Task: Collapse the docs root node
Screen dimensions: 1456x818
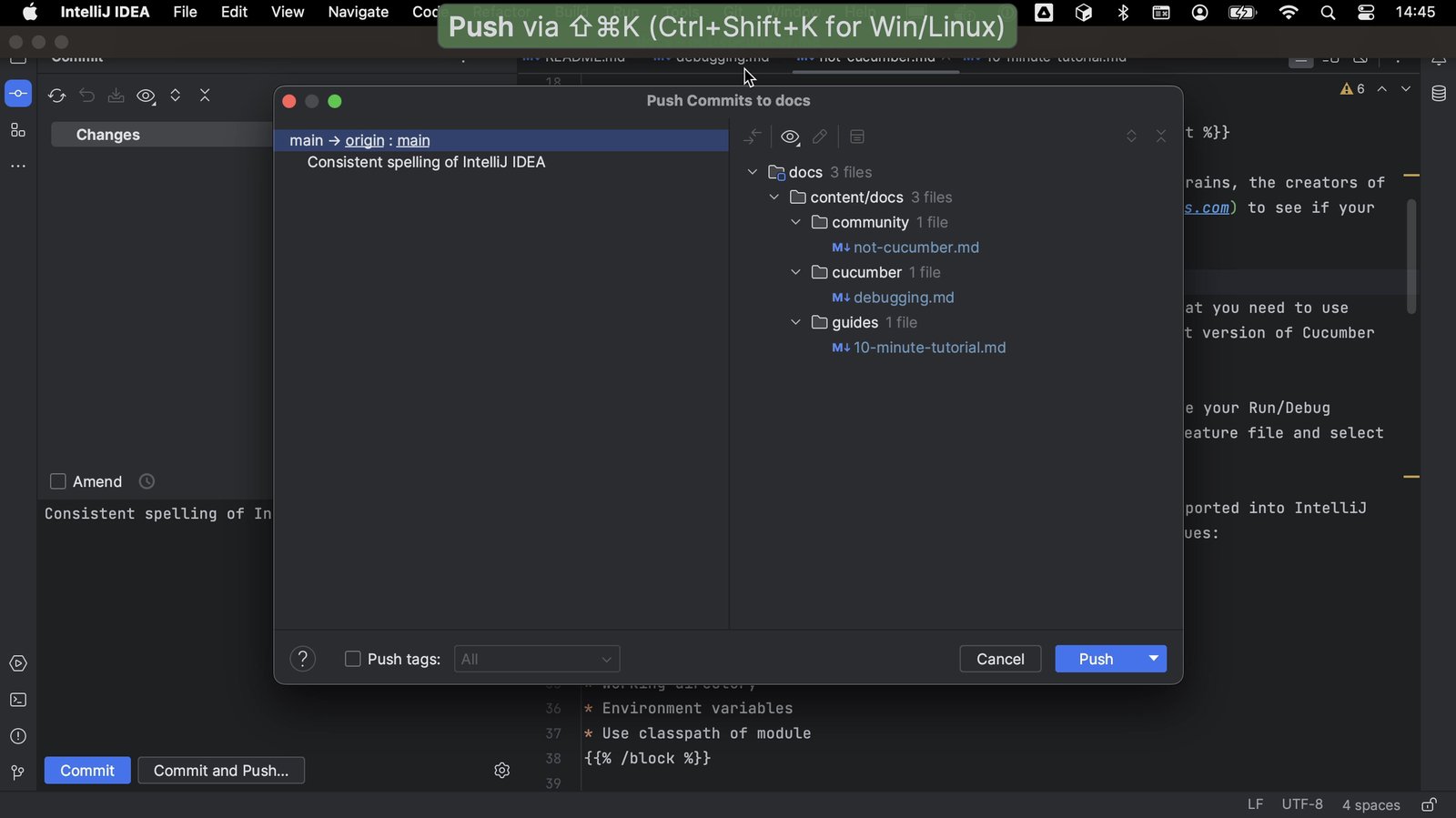Action: 753,172
